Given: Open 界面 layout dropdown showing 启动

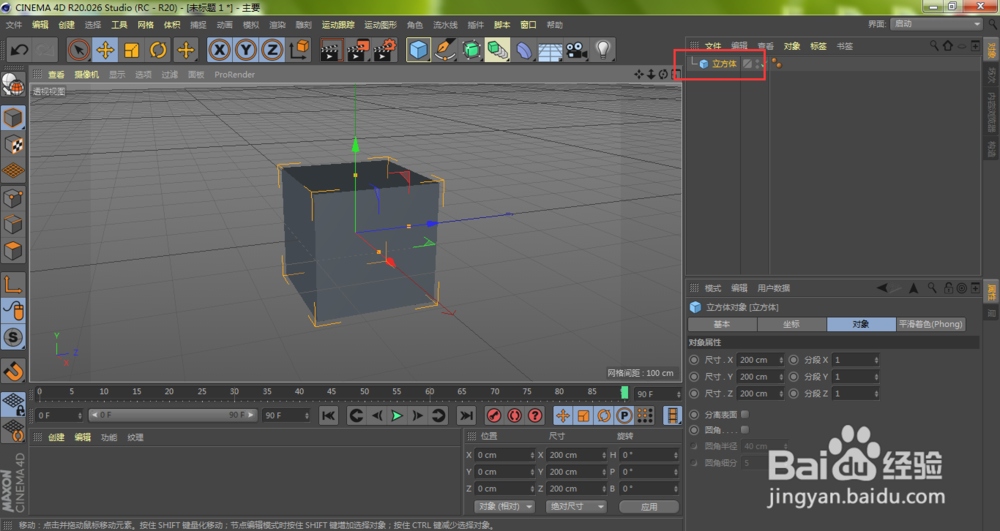Looking at the screenshot, I should pos(936,24).
